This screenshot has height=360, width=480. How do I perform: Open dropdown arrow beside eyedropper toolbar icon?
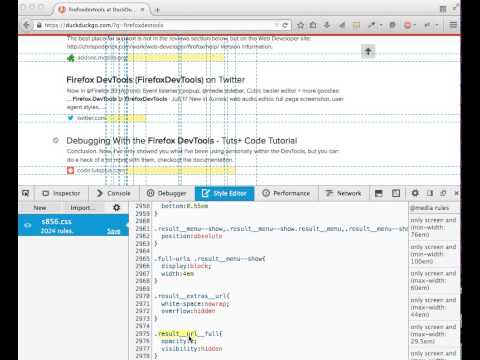pos(381,25)
